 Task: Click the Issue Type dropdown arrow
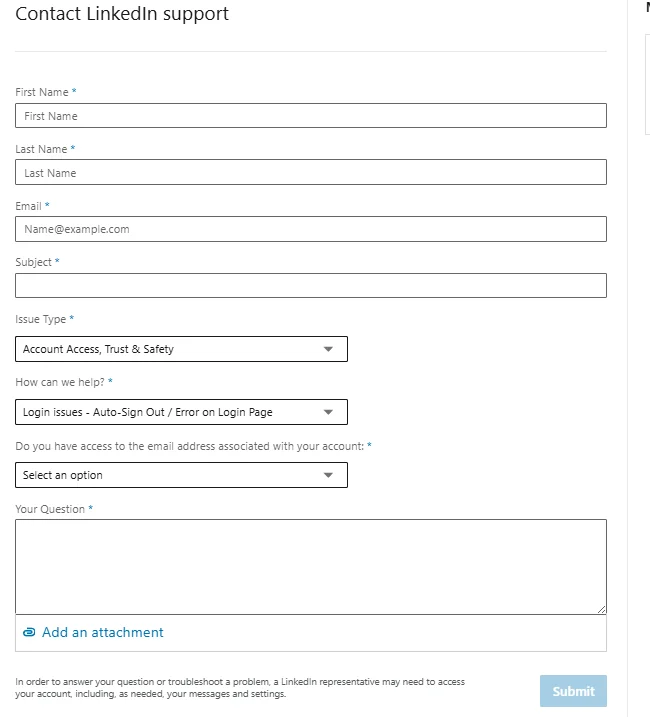328,349
